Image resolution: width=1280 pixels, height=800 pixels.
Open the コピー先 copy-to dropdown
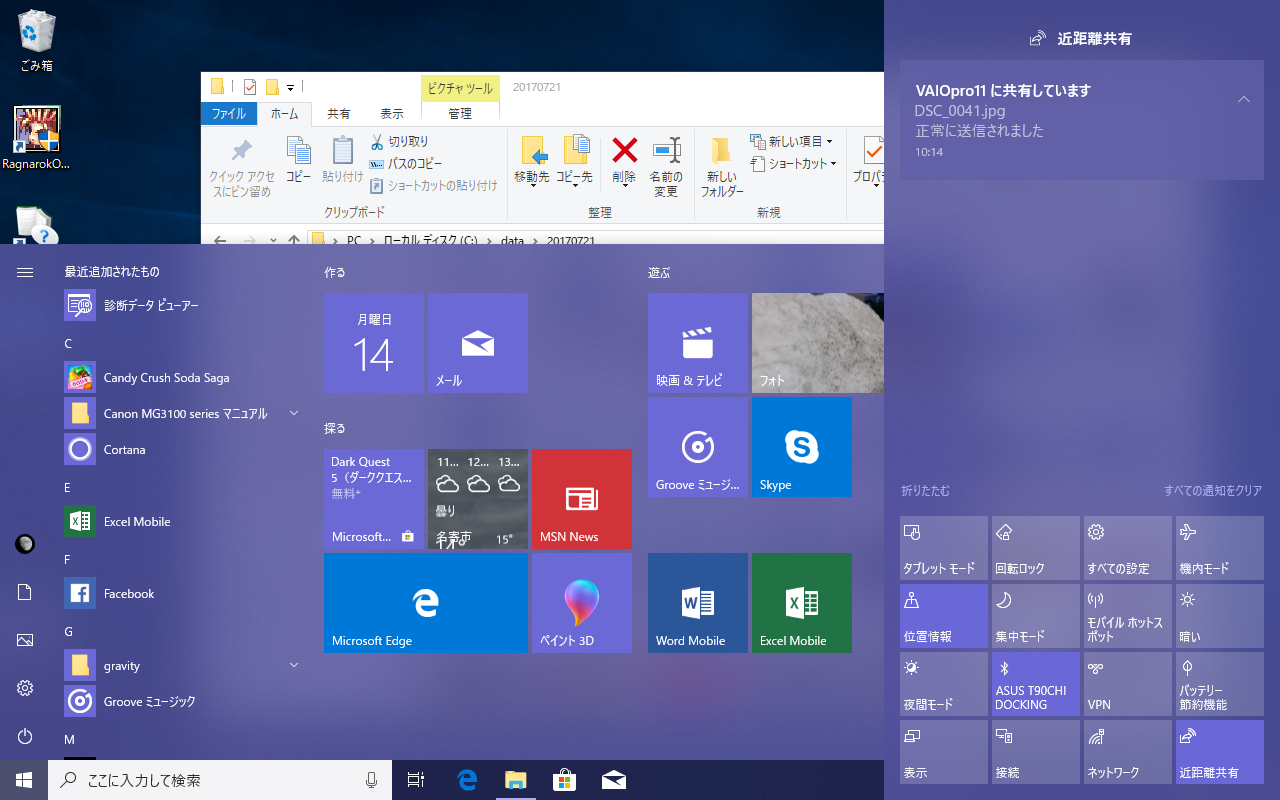pyautogui.click(x=574, y=162)
